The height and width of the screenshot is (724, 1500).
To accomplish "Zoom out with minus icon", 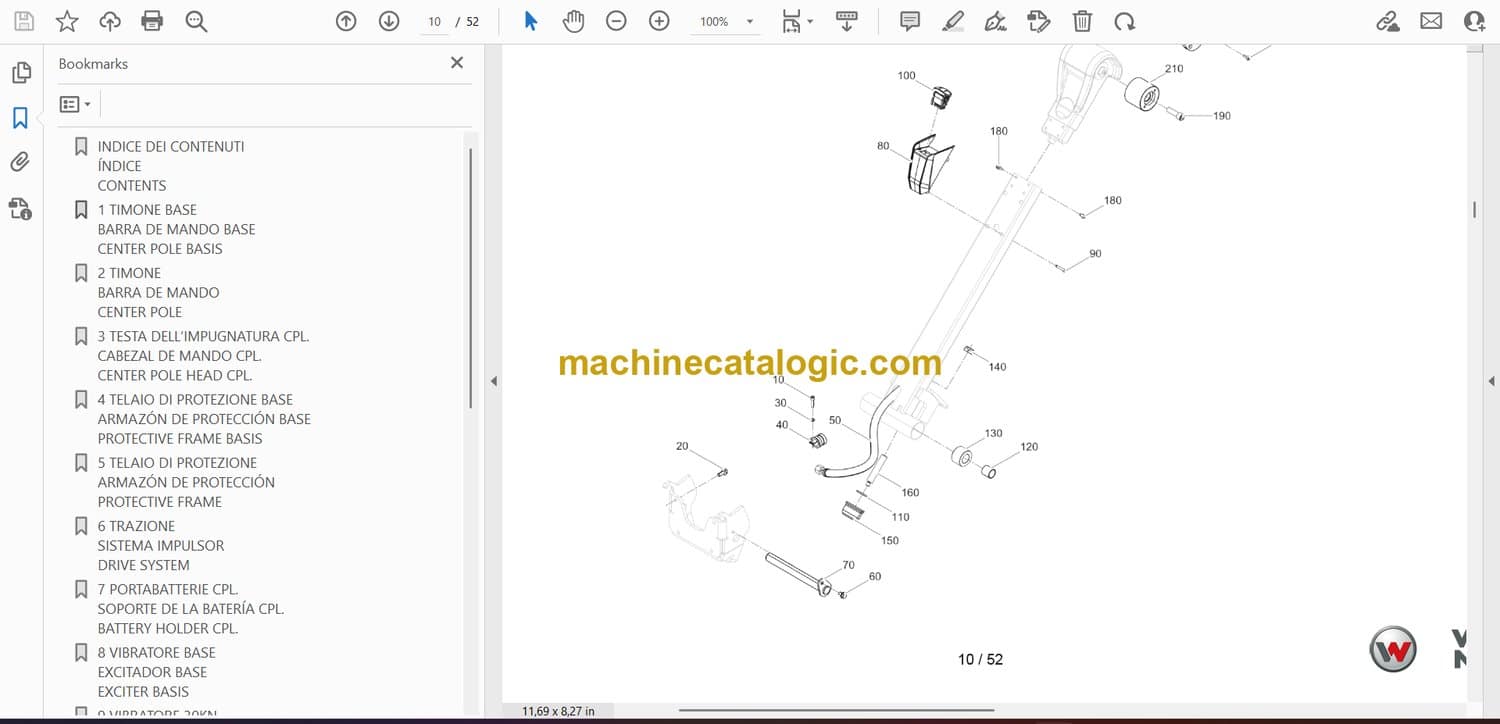I will 616,21.
